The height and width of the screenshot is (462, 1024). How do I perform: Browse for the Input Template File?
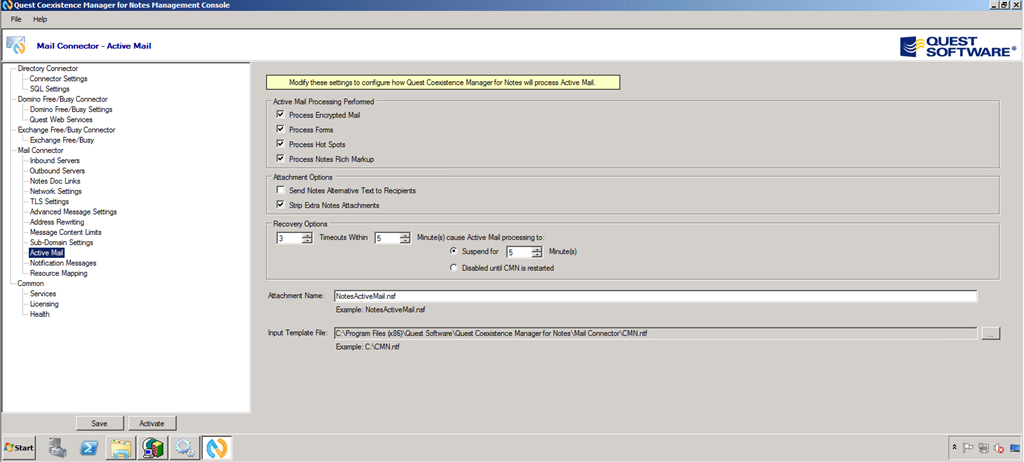pyautogui.click(x=990, y=334)
